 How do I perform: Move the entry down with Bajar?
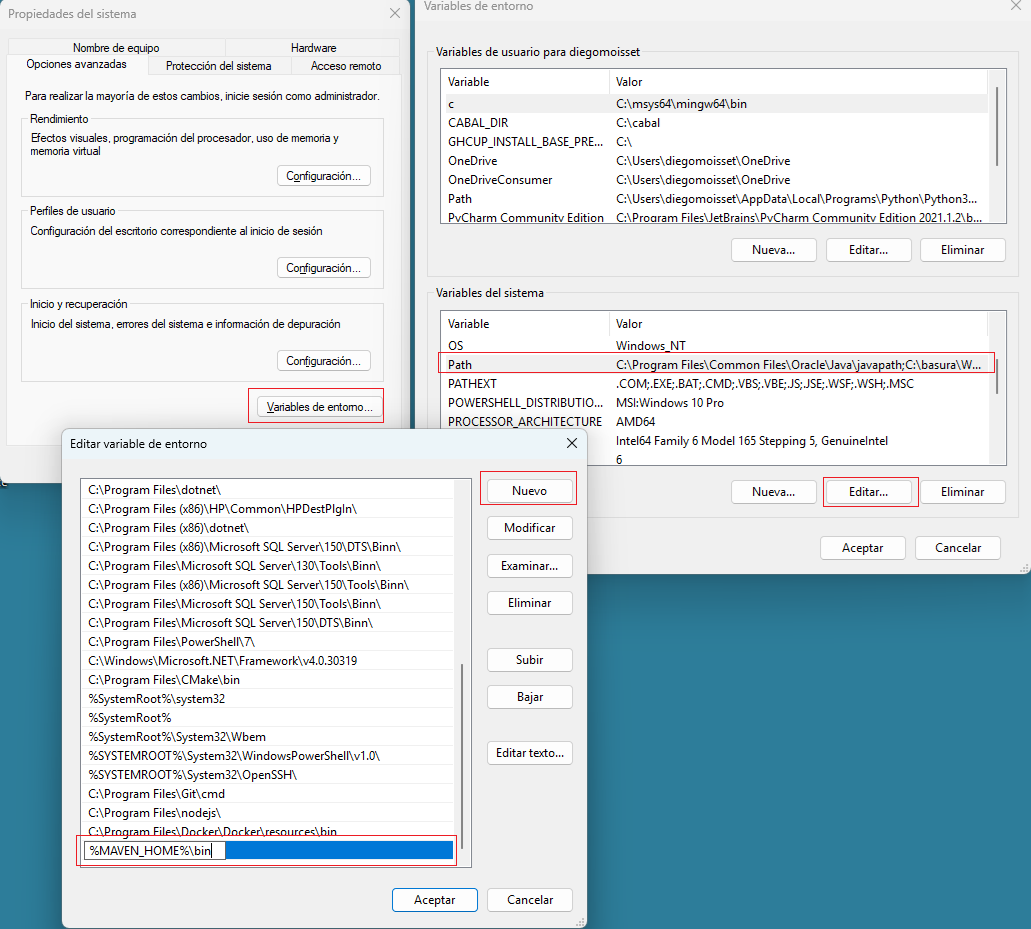(529, 697)
